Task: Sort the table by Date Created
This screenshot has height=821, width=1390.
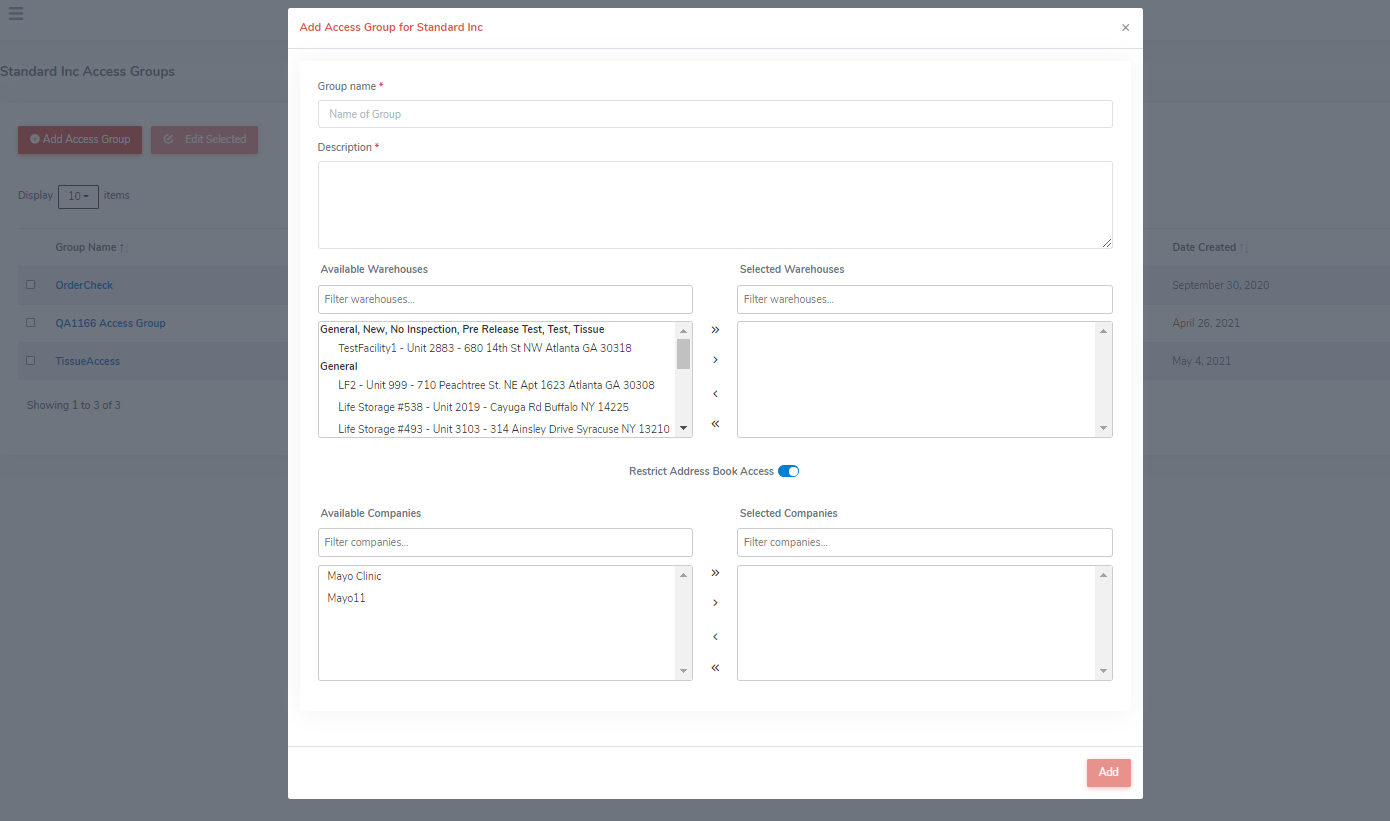Action: 1204,247
